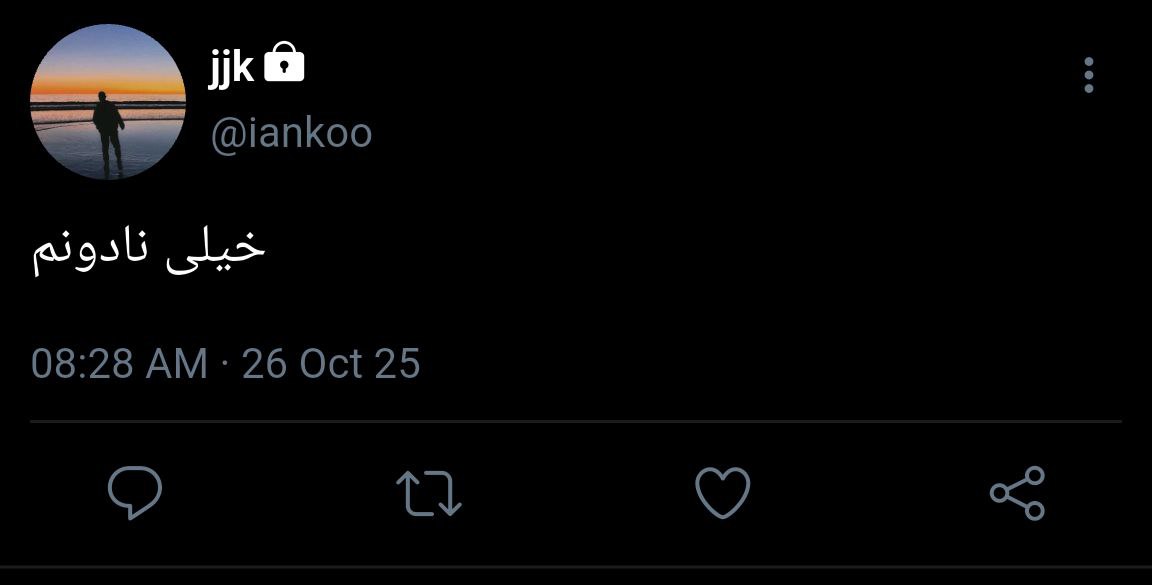
Task: Open the profile via display name jjk
Action: coord(231,68)
